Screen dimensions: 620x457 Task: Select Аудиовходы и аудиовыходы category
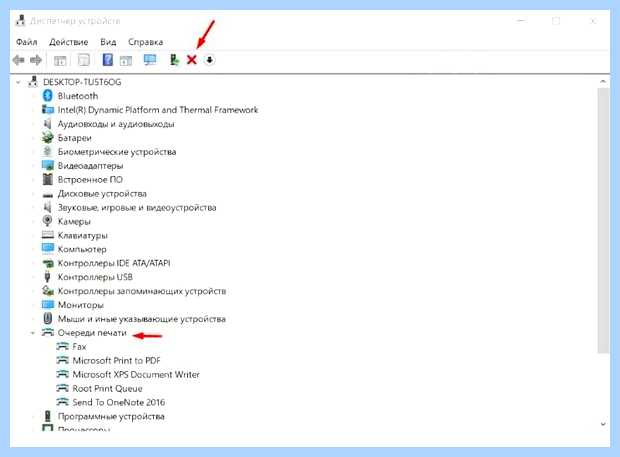point(116,124)
